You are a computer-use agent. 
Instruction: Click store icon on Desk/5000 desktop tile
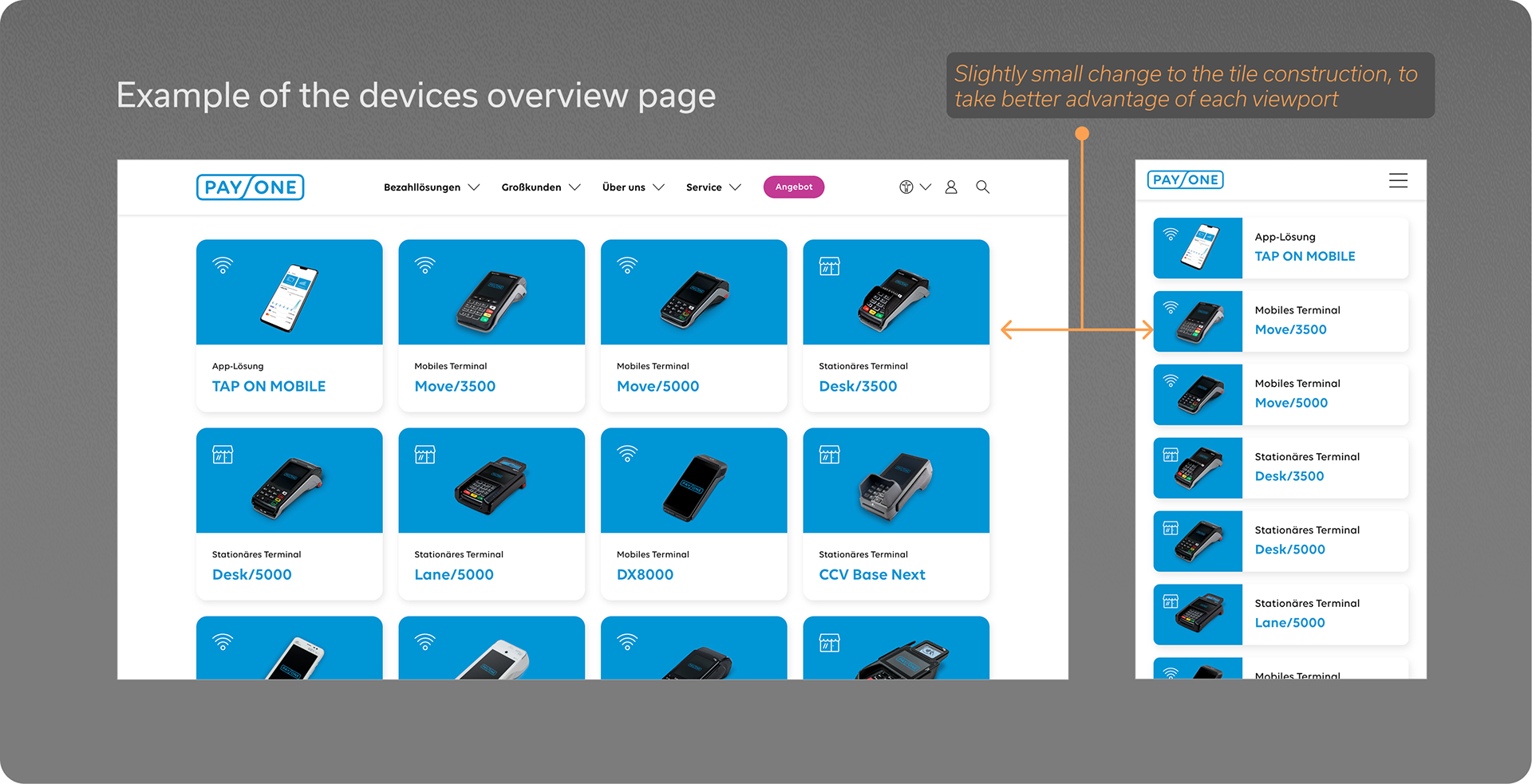tap(223, 455)
